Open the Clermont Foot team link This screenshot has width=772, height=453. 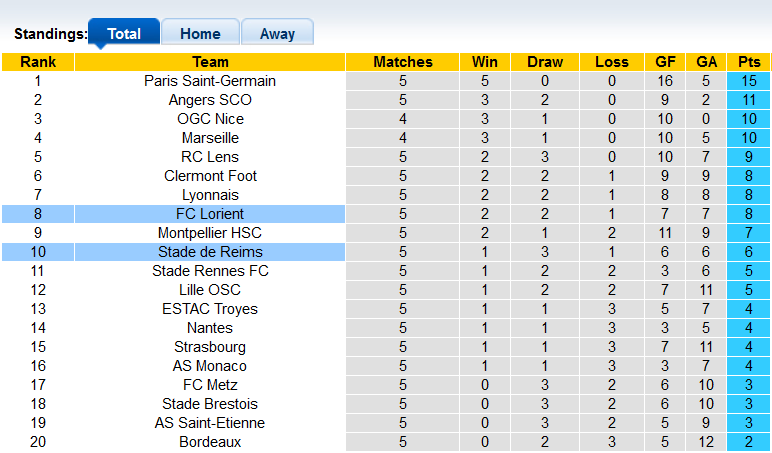210,176
